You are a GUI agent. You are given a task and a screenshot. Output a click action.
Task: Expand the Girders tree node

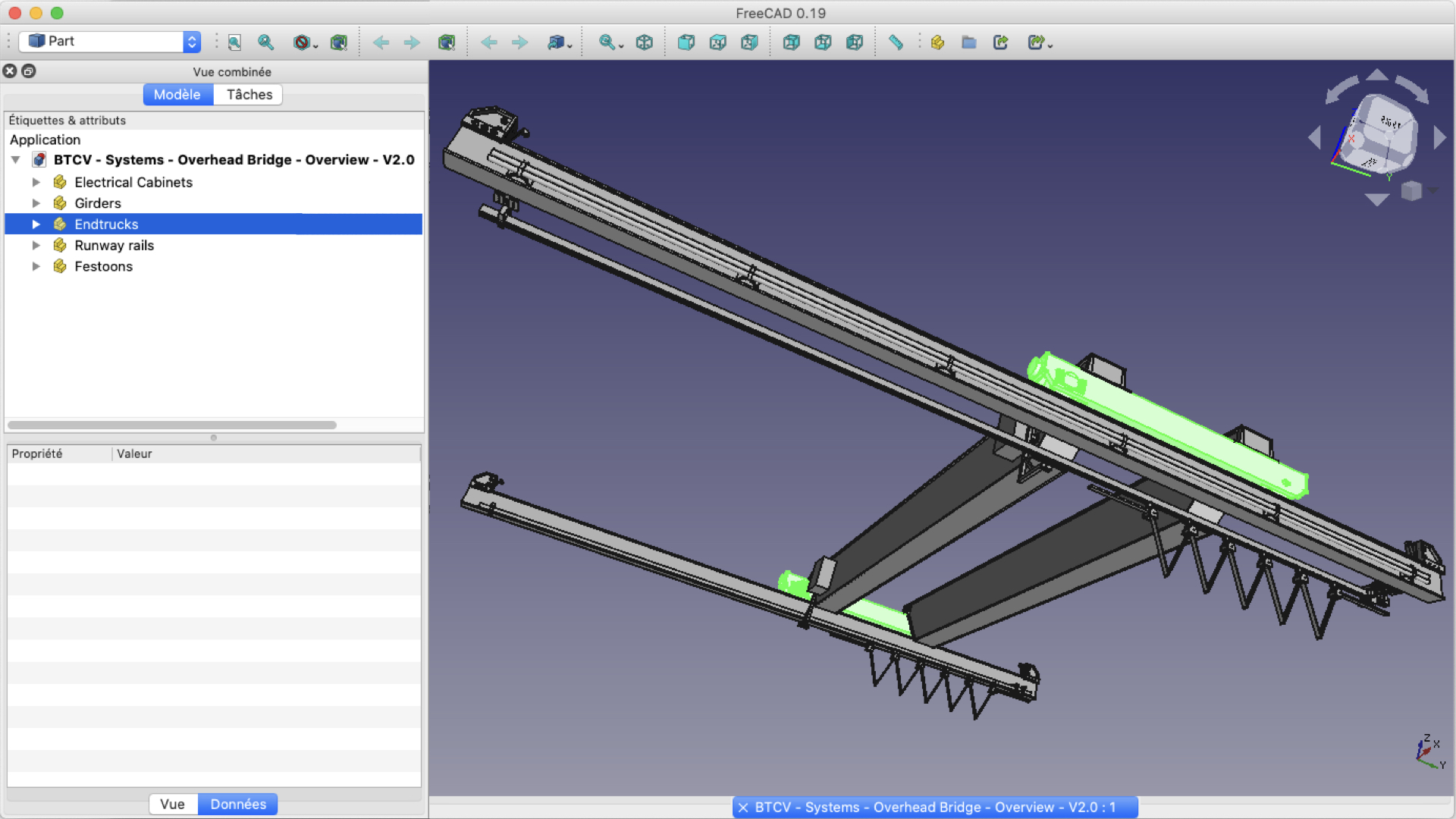[36, 203]
